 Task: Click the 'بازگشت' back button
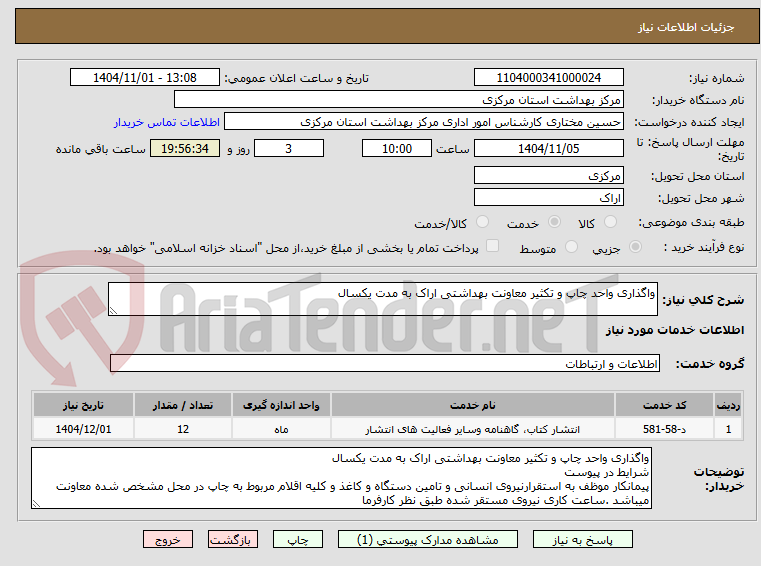coord(232,539)
